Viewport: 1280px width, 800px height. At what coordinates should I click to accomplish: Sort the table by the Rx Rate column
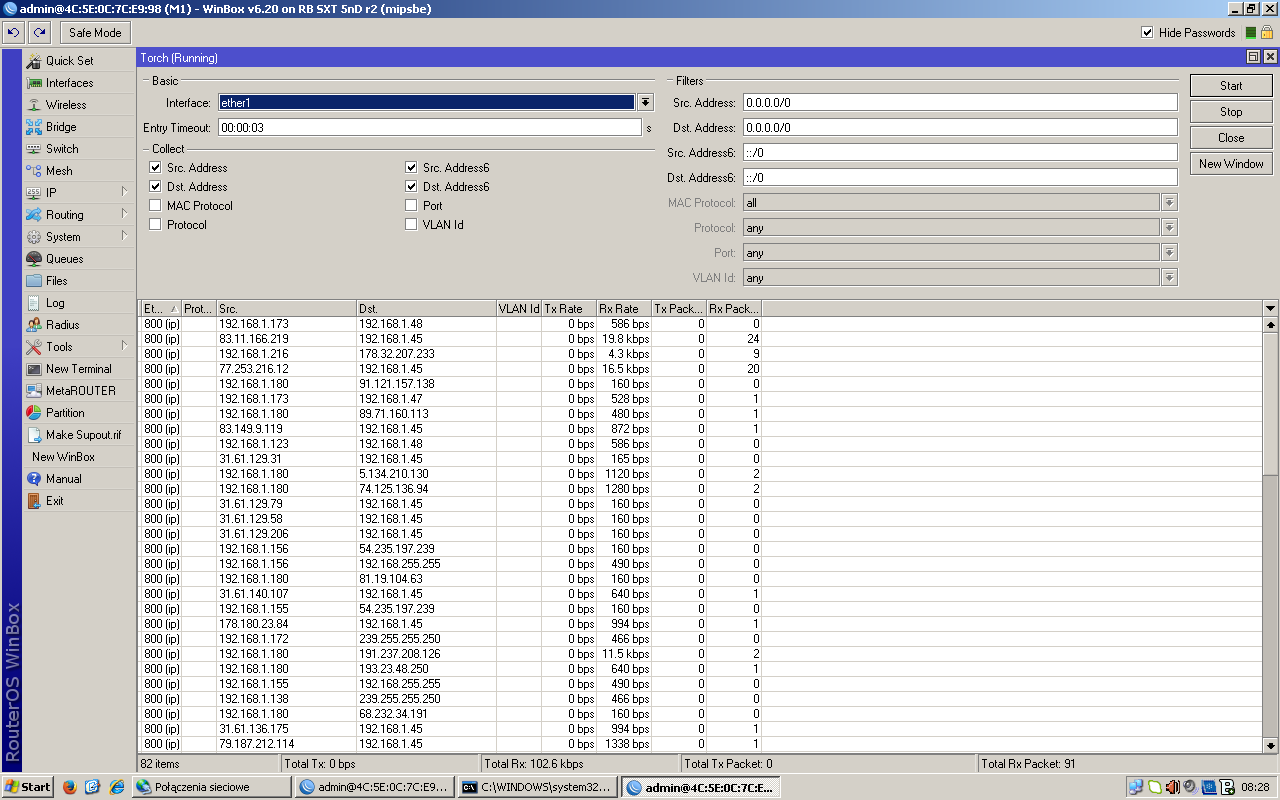(x=624, y=309)
